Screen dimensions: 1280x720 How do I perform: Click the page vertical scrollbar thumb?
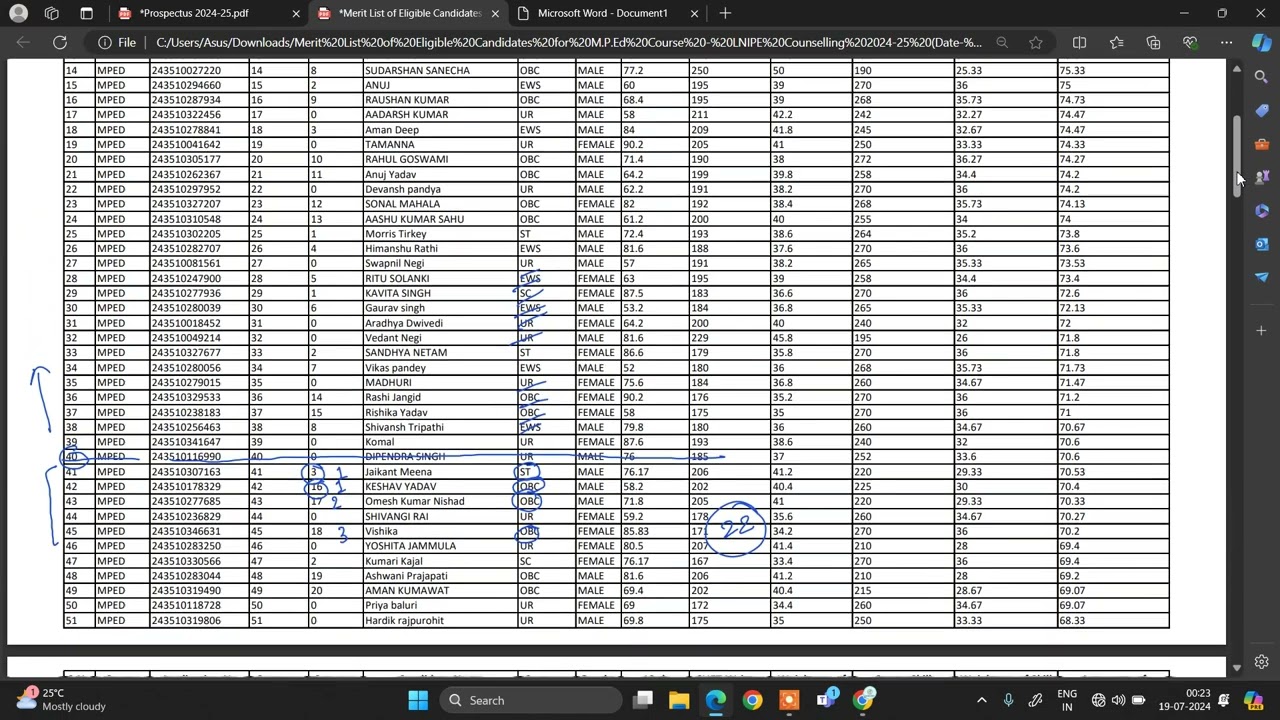tap(1237, 156)
